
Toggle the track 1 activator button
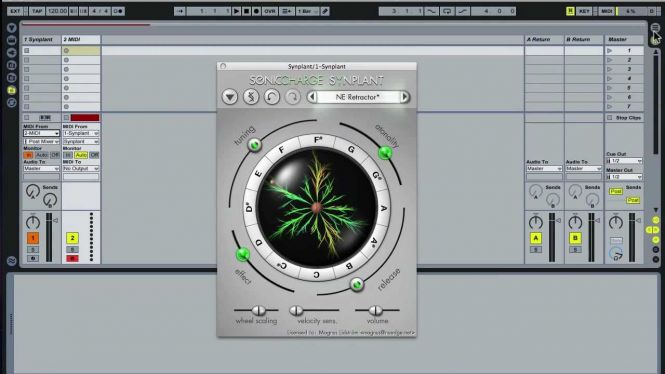pos(33,238)
